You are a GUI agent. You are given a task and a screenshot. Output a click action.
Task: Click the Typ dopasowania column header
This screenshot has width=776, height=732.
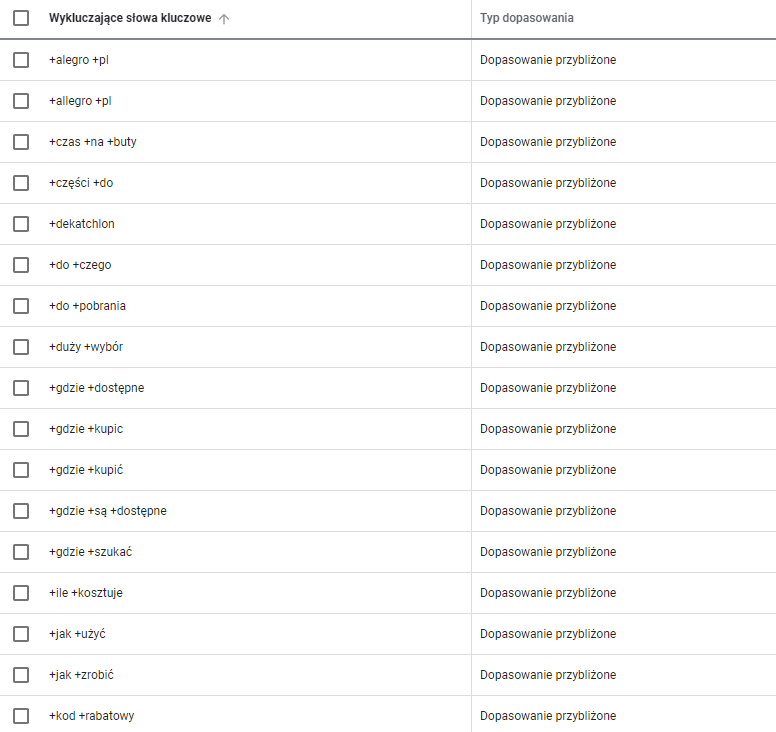[527, 18]
